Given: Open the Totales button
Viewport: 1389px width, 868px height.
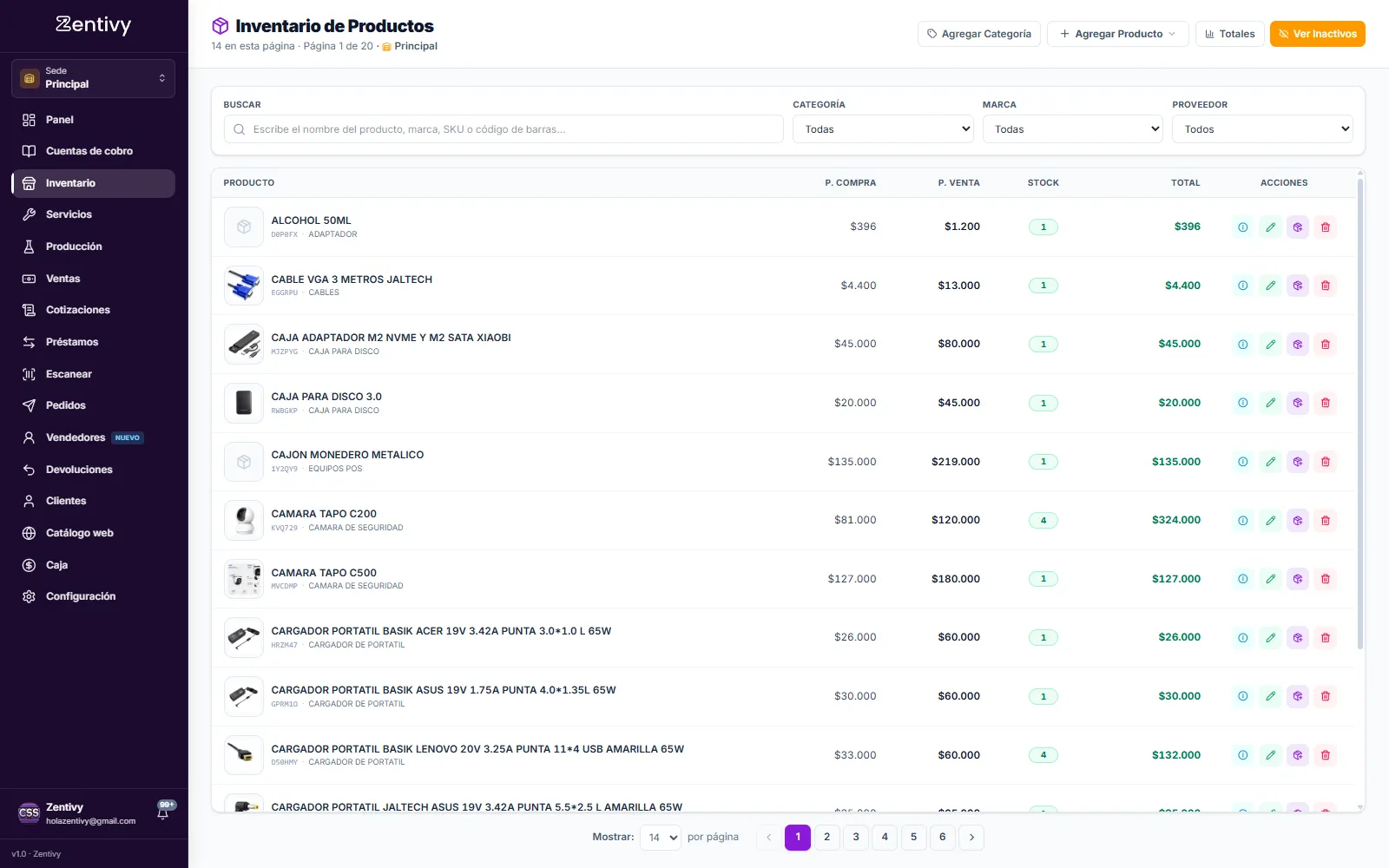Looking at the screenshot, I should pos(1230,34).
